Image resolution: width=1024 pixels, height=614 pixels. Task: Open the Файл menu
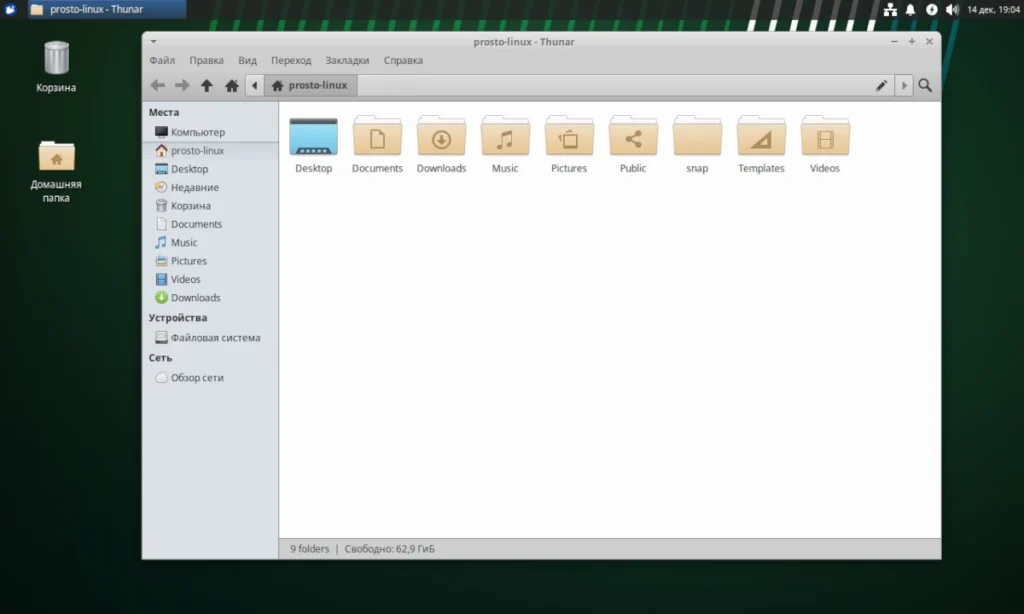[162, 60]
